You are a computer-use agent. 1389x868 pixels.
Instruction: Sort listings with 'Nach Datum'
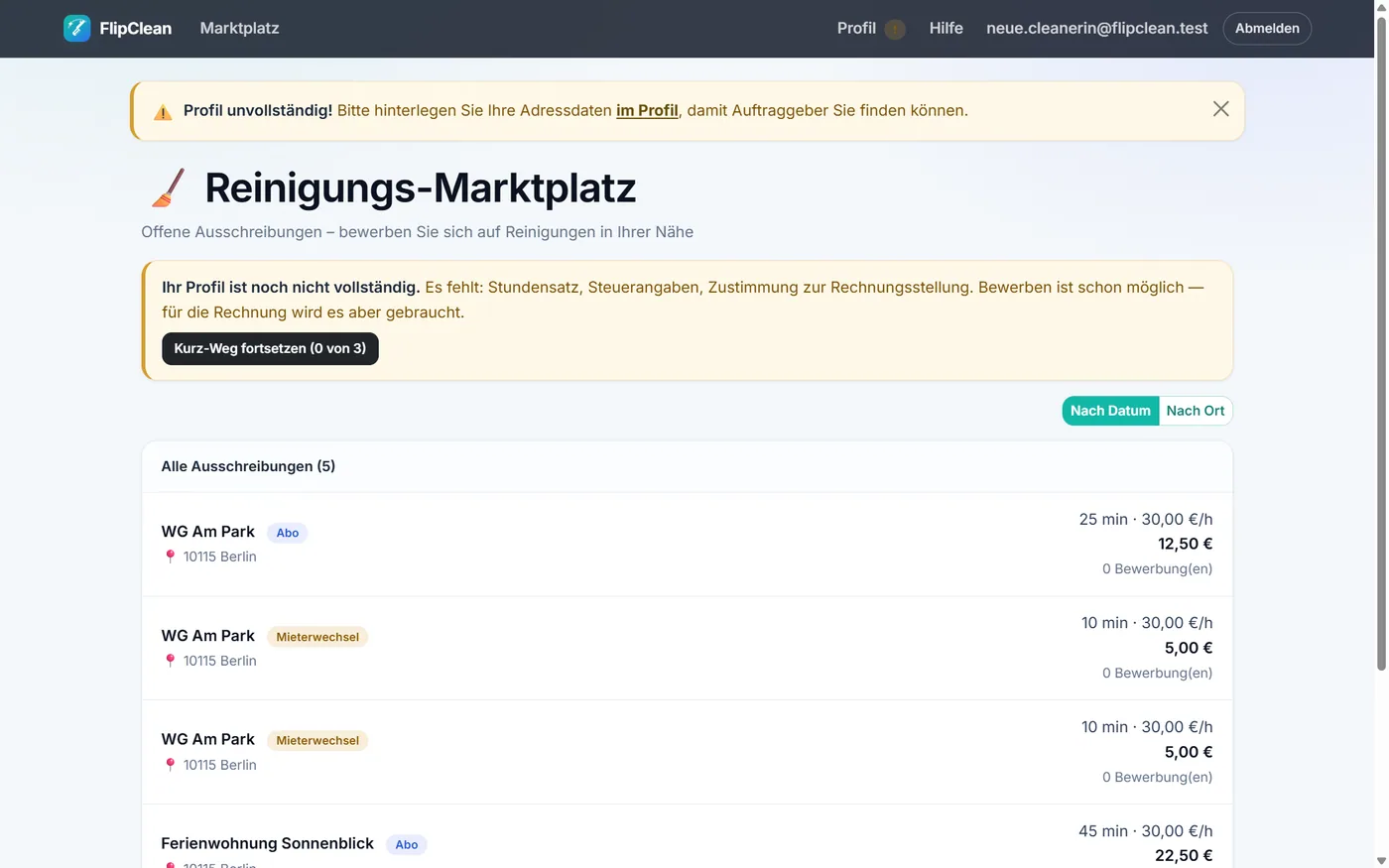click(1110, 411)
